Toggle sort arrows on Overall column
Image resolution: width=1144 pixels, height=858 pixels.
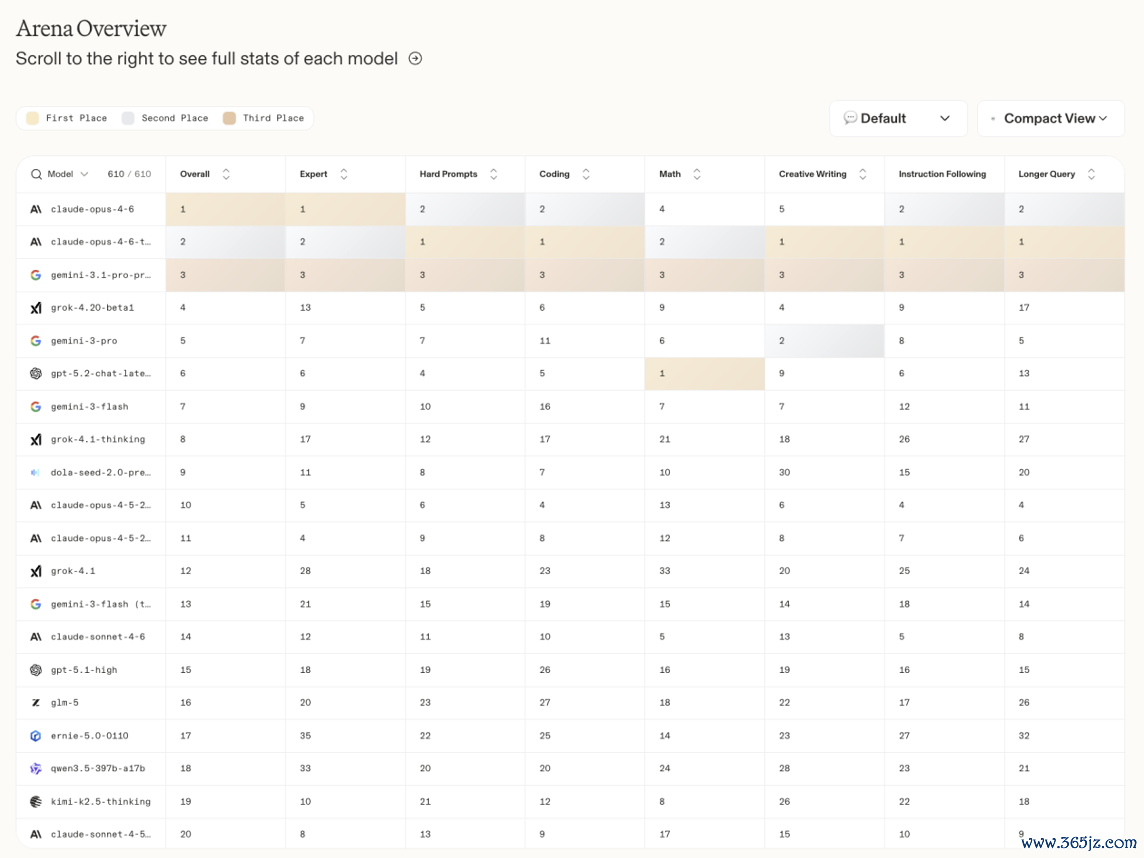226,174
